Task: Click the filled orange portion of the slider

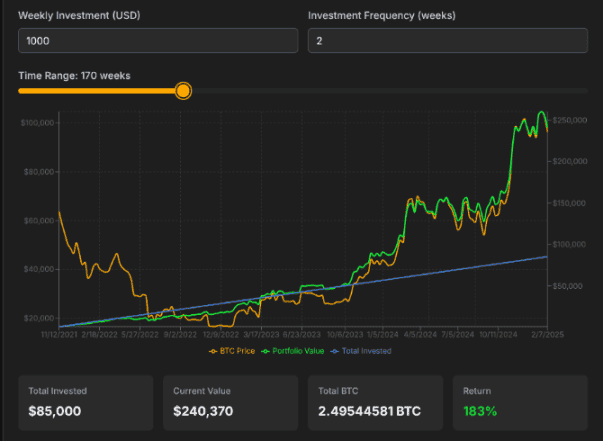Action: pyautogui.click(x=98, y=91)
